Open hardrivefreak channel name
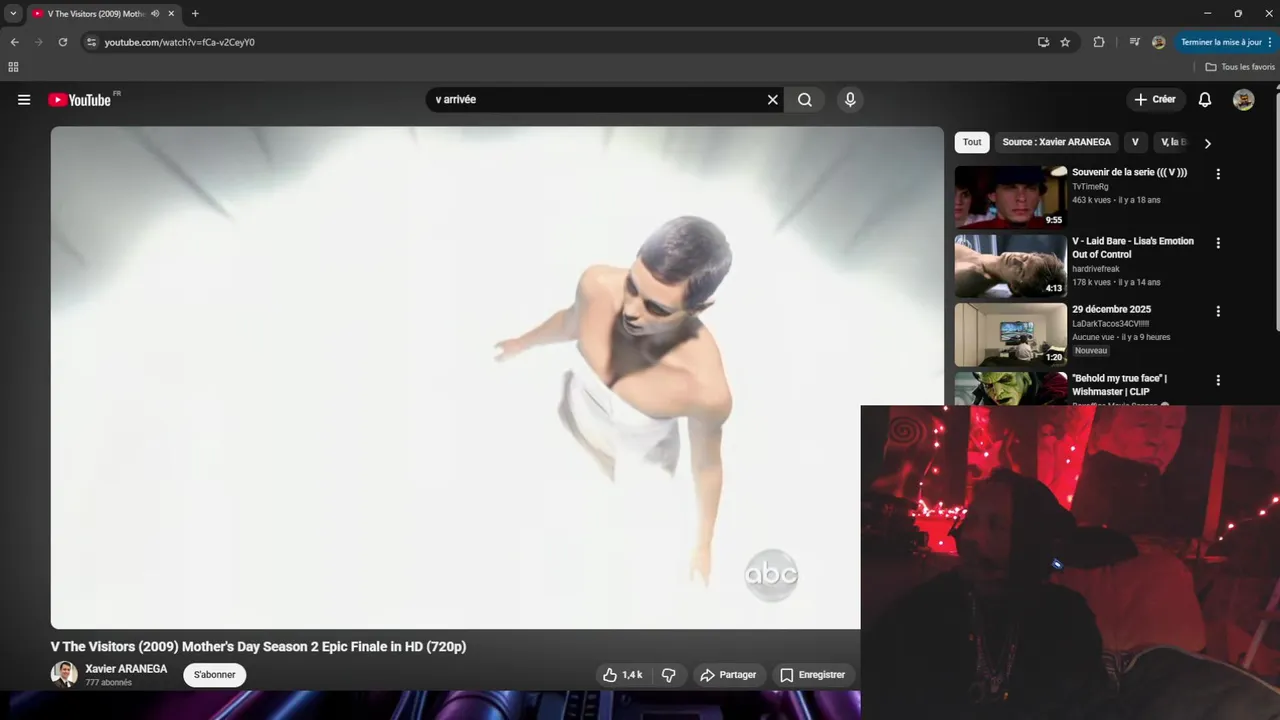This screenshot has width=1280, height=720. click(1096, 269)
